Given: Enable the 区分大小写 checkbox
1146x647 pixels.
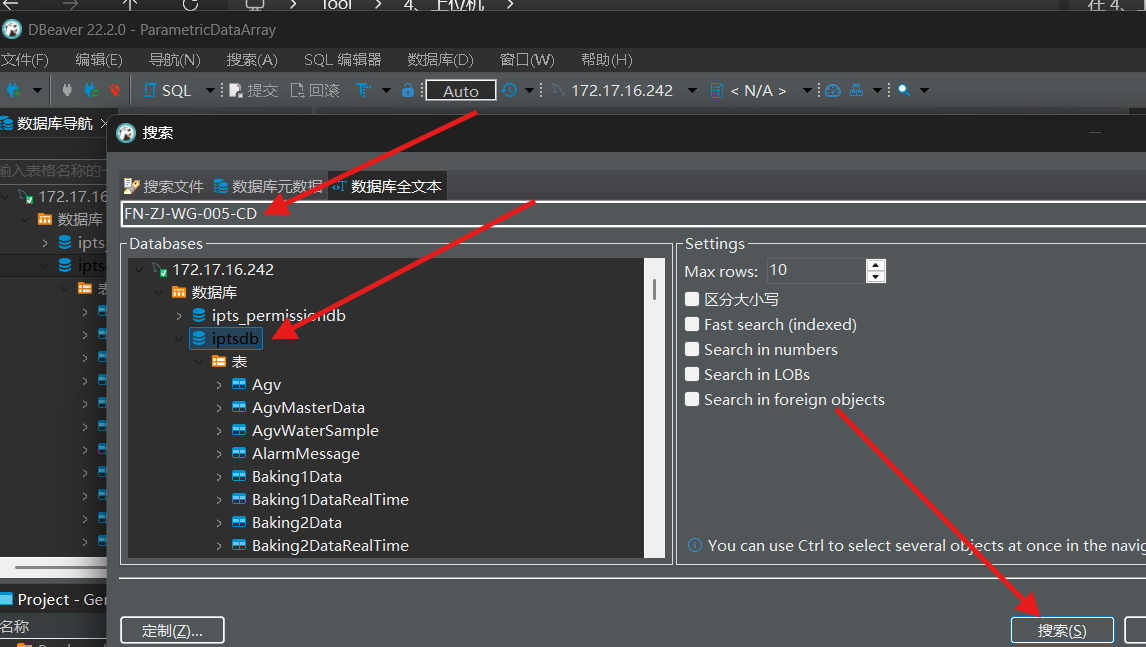Looking at the screenshot, I should (691, 299).
